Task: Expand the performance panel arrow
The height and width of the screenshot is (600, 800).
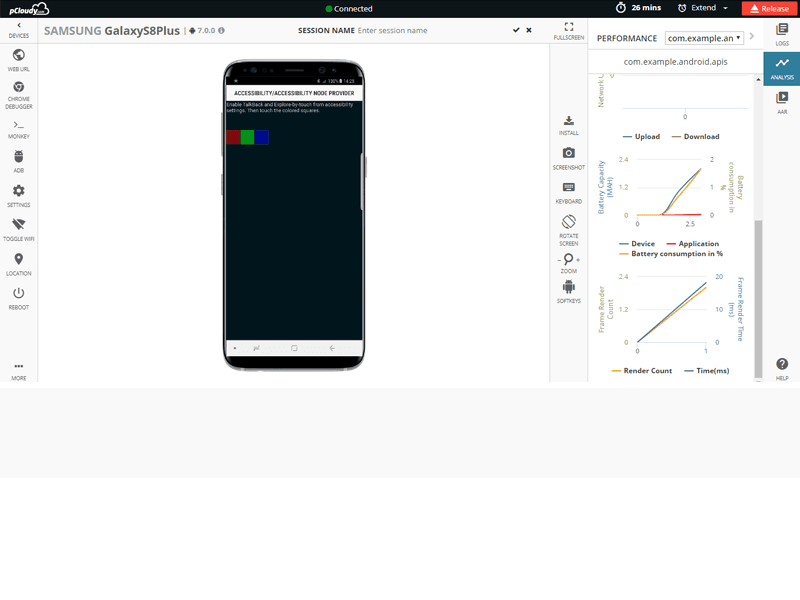Action: pos(752,36)
